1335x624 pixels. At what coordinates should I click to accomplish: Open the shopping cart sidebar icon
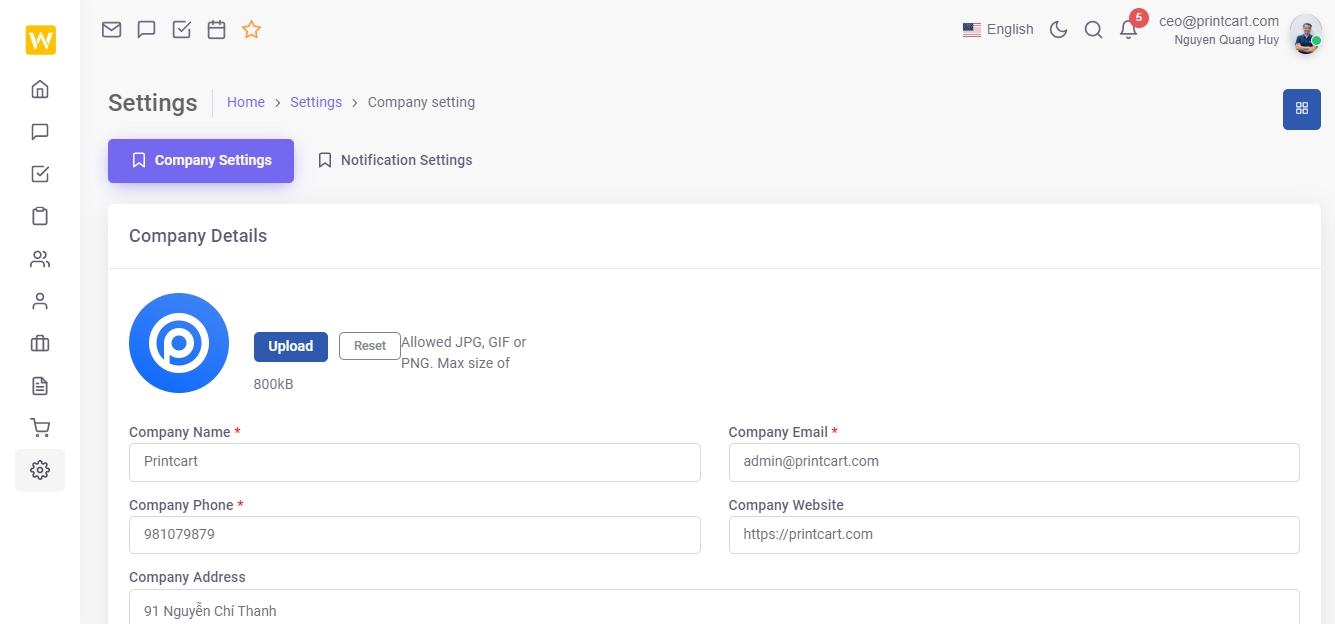pyautogui.click(x=40, y=428)
